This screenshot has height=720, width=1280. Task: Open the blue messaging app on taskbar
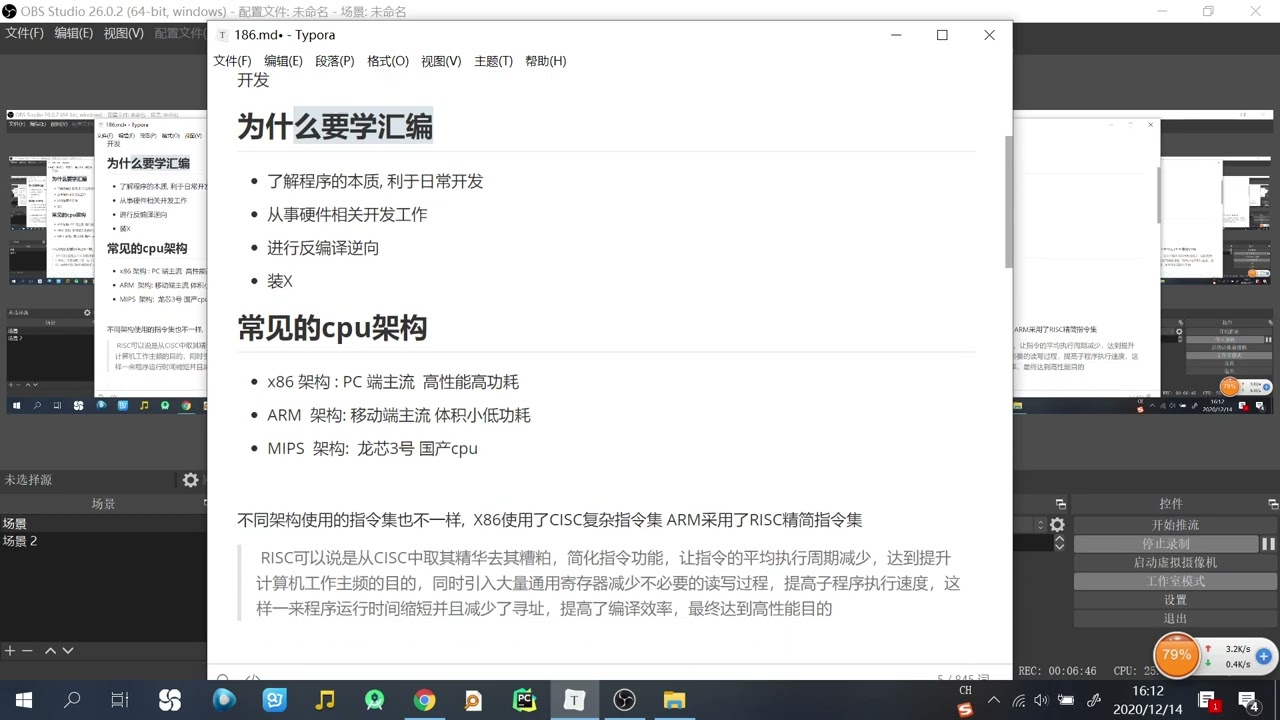274,700
